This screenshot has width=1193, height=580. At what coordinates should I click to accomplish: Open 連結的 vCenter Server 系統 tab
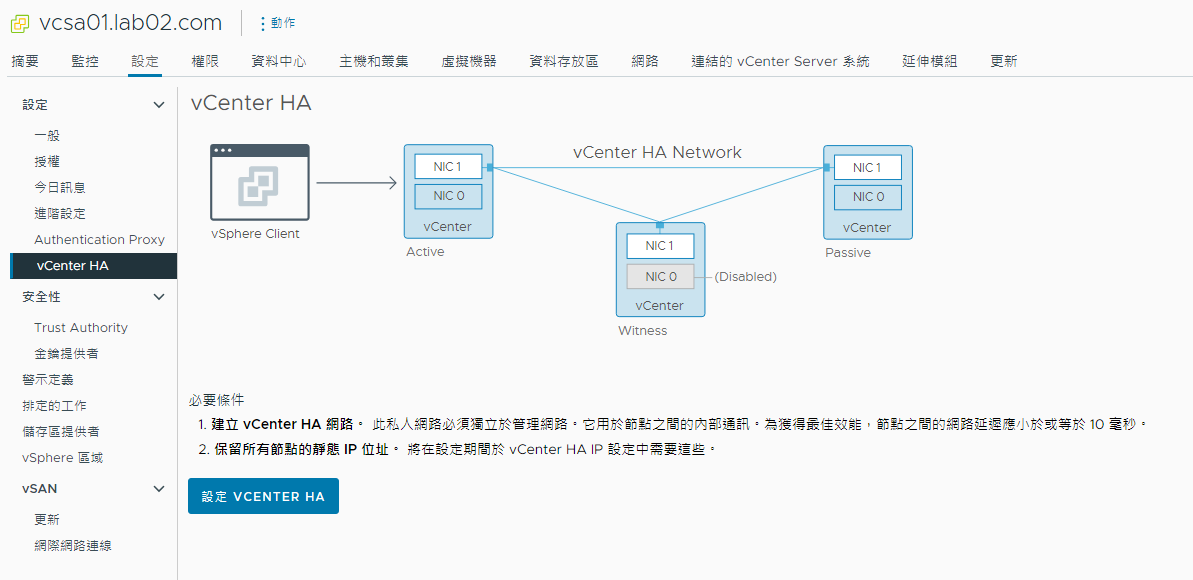tap(780, 62)
